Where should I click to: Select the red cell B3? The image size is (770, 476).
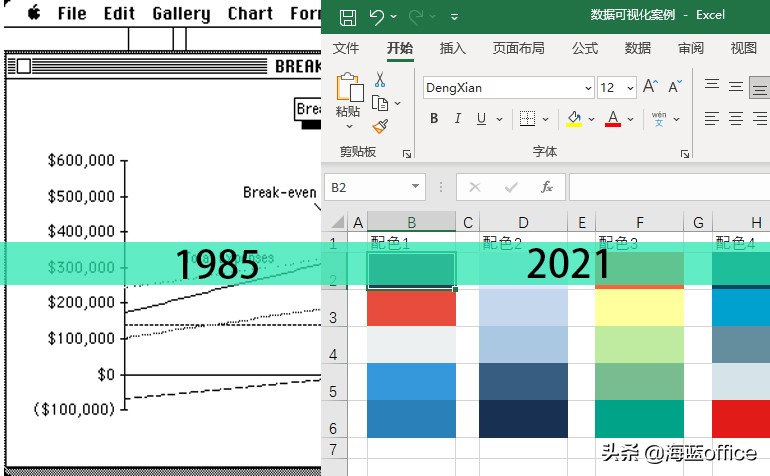[412, 308]
